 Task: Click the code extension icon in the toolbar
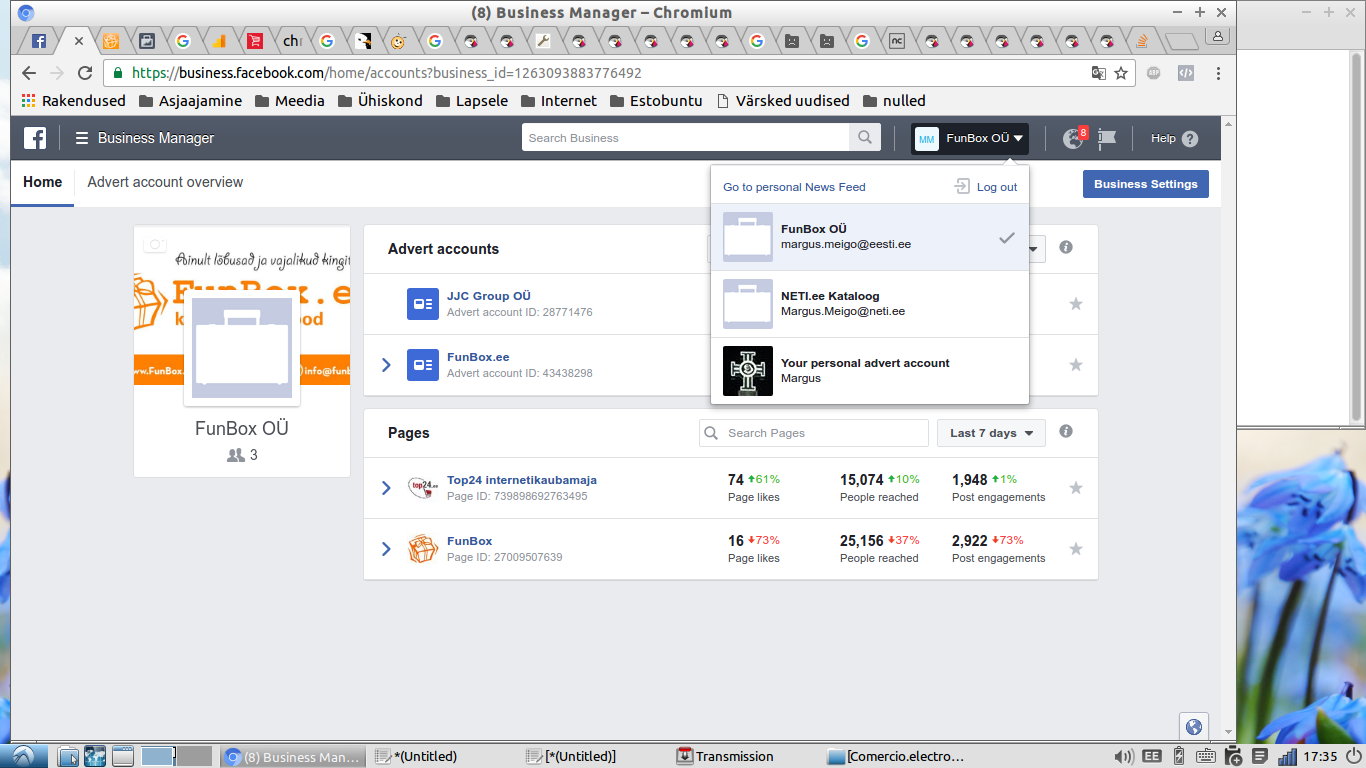tap(1186, 73)
